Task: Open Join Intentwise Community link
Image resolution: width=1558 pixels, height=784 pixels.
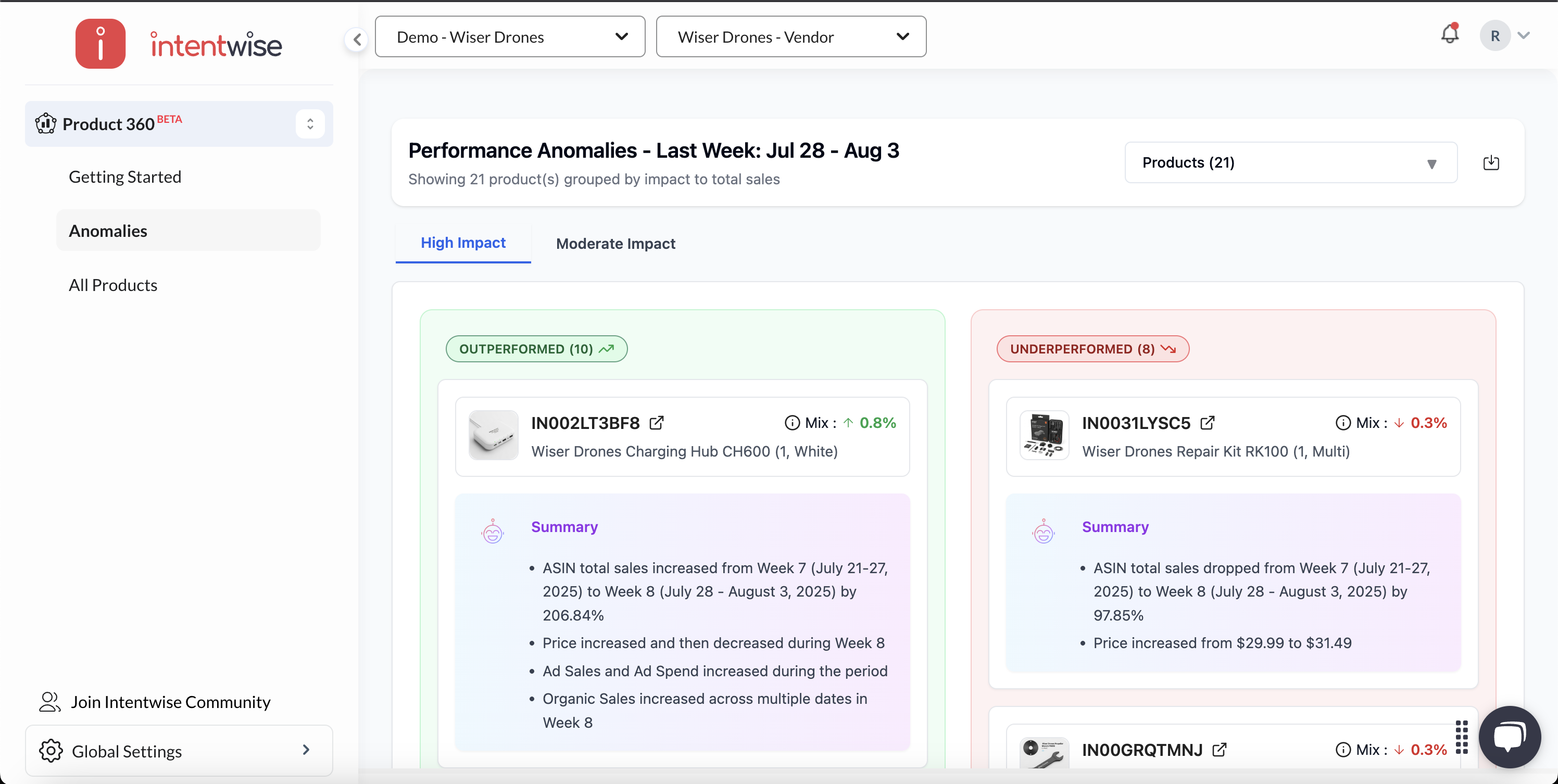Action: [170, 701]
